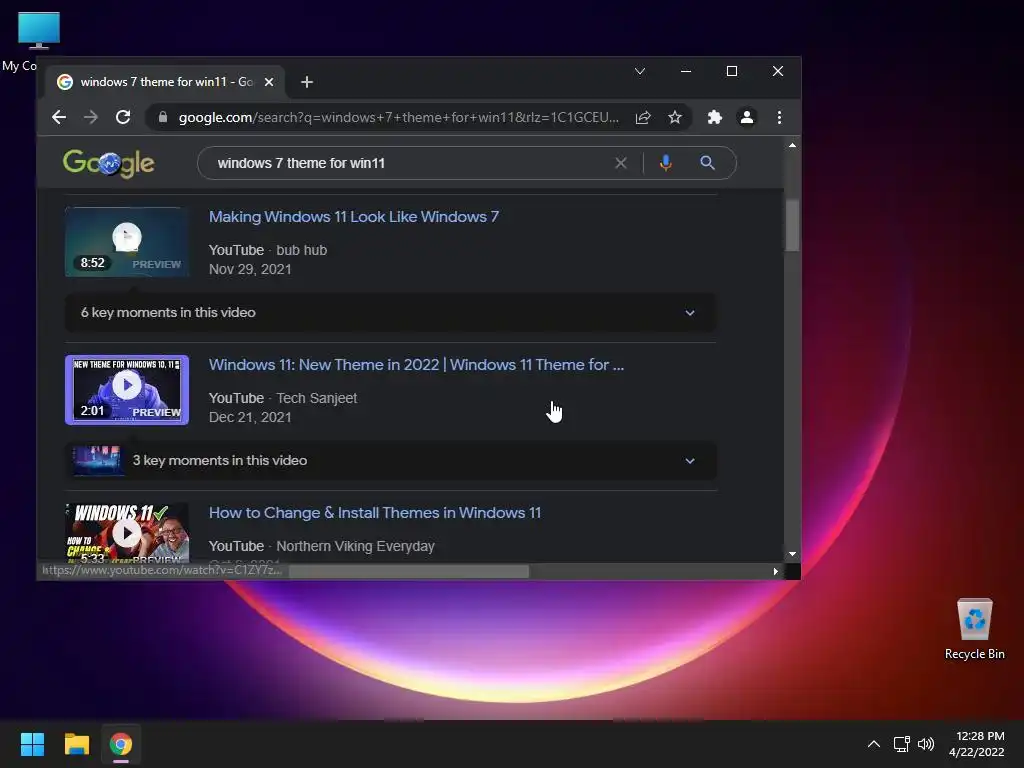Show hidden tray icons chevron
This screenshot has height=768, width=1024.
pyautogui.click(x=874, y=744)
